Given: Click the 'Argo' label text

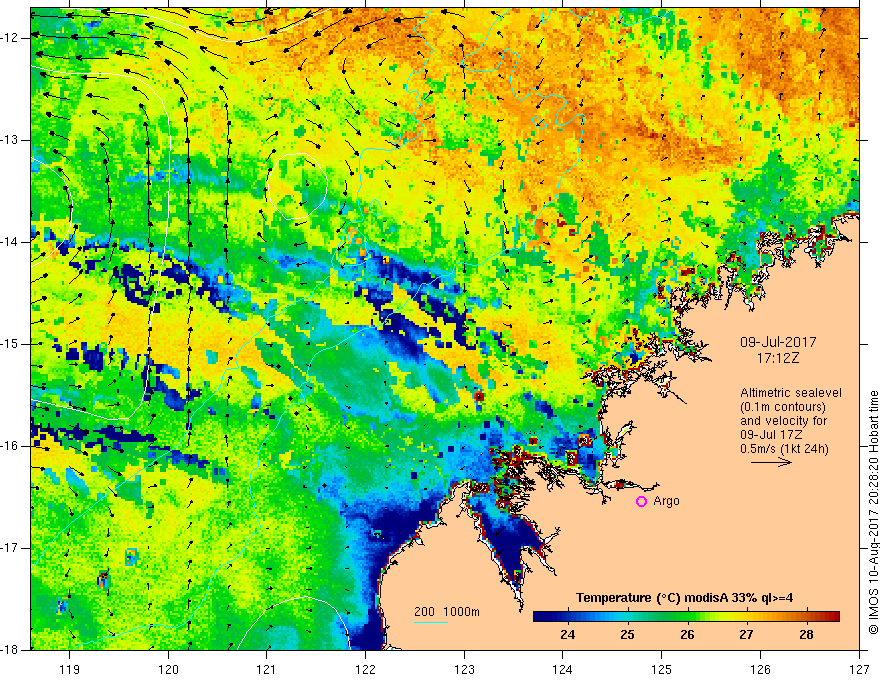Looking at the screenshot, I should pyautogui.click(x=666, y=501).
